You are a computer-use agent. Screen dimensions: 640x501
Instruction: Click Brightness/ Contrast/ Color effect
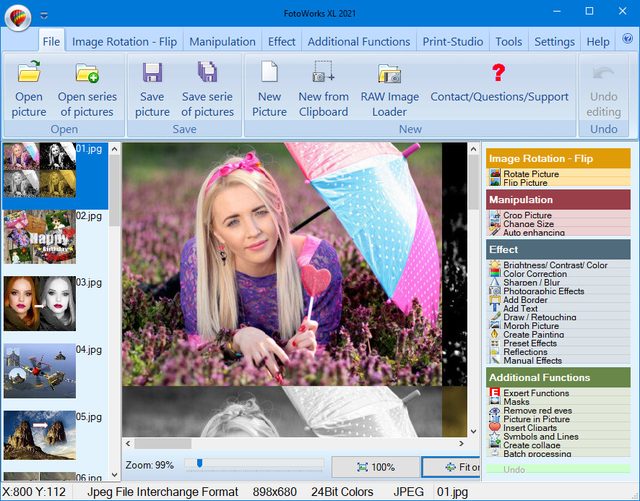point(554,265)
